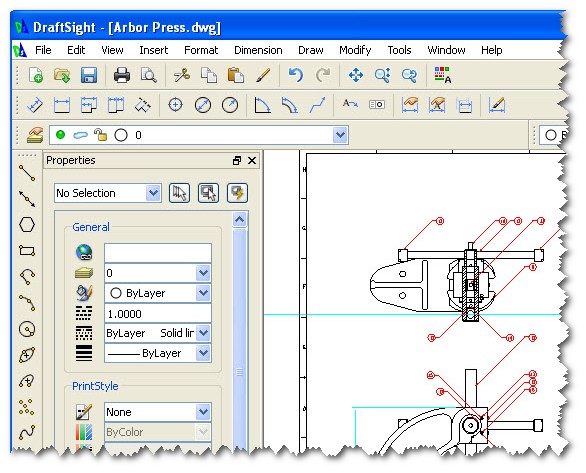Viewport: 586px width, 473px height.
Task: Toggle the layer lock padlock icon
Action: point(100,135)
